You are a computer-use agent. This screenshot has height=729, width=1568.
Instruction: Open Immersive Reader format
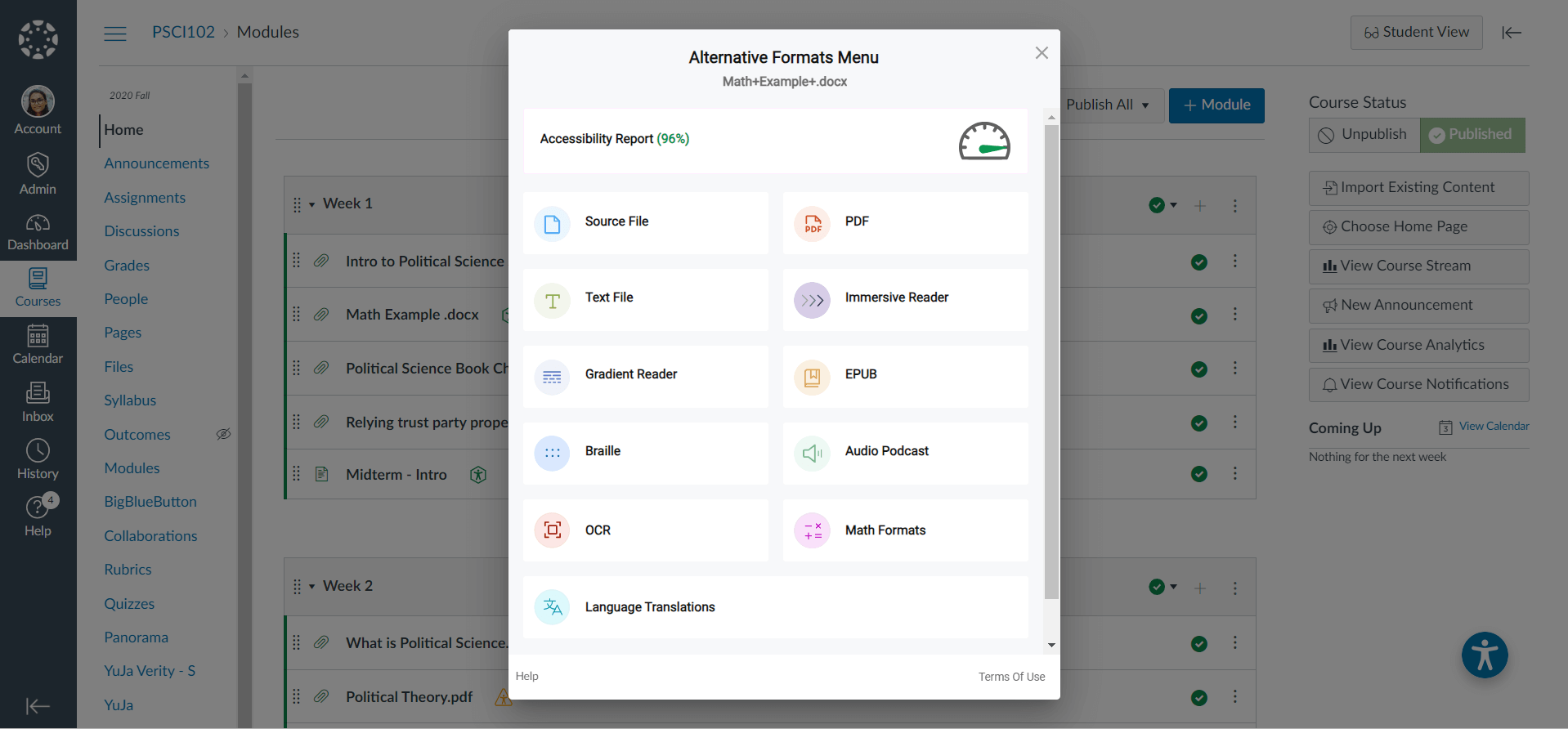906,299
